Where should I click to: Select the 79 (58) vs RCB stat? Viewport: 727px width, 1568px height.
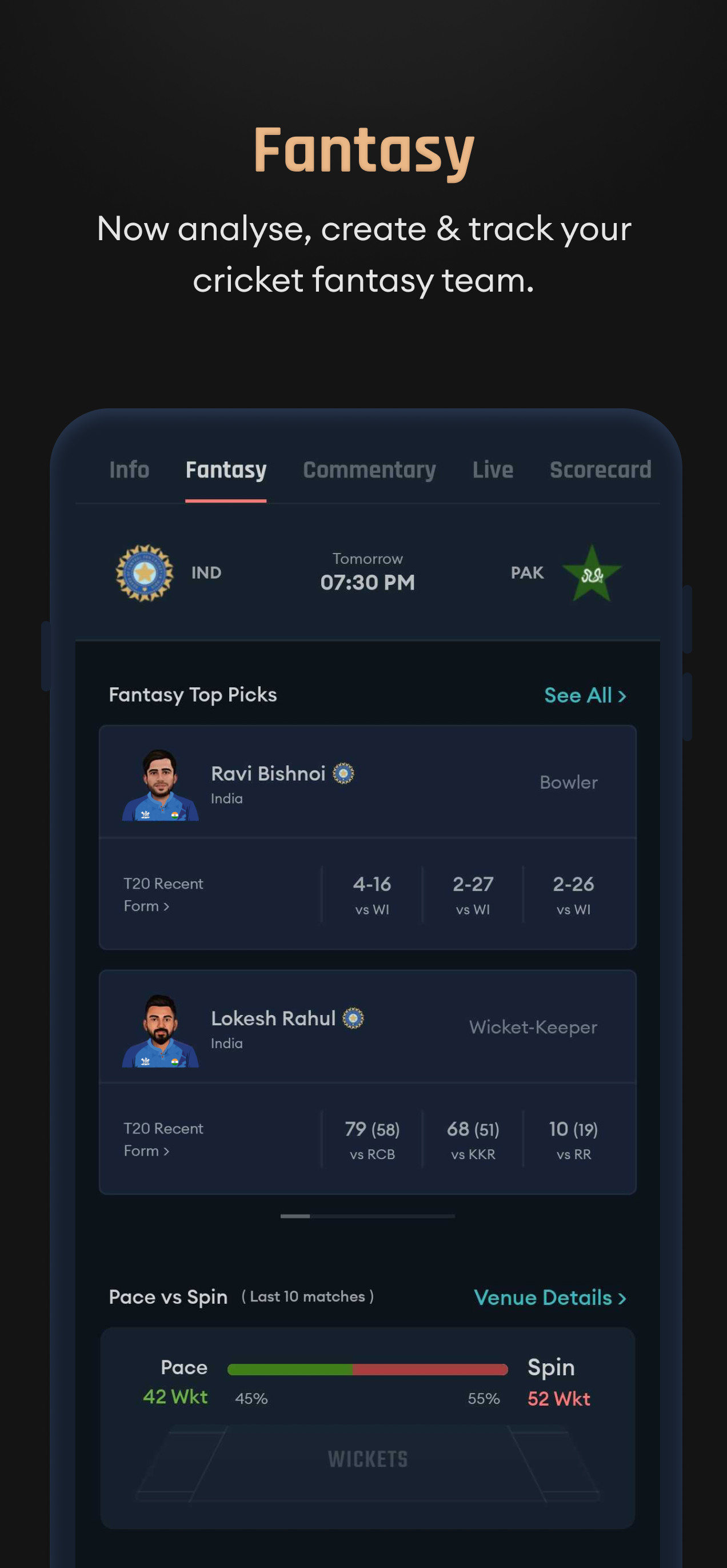372,1140
